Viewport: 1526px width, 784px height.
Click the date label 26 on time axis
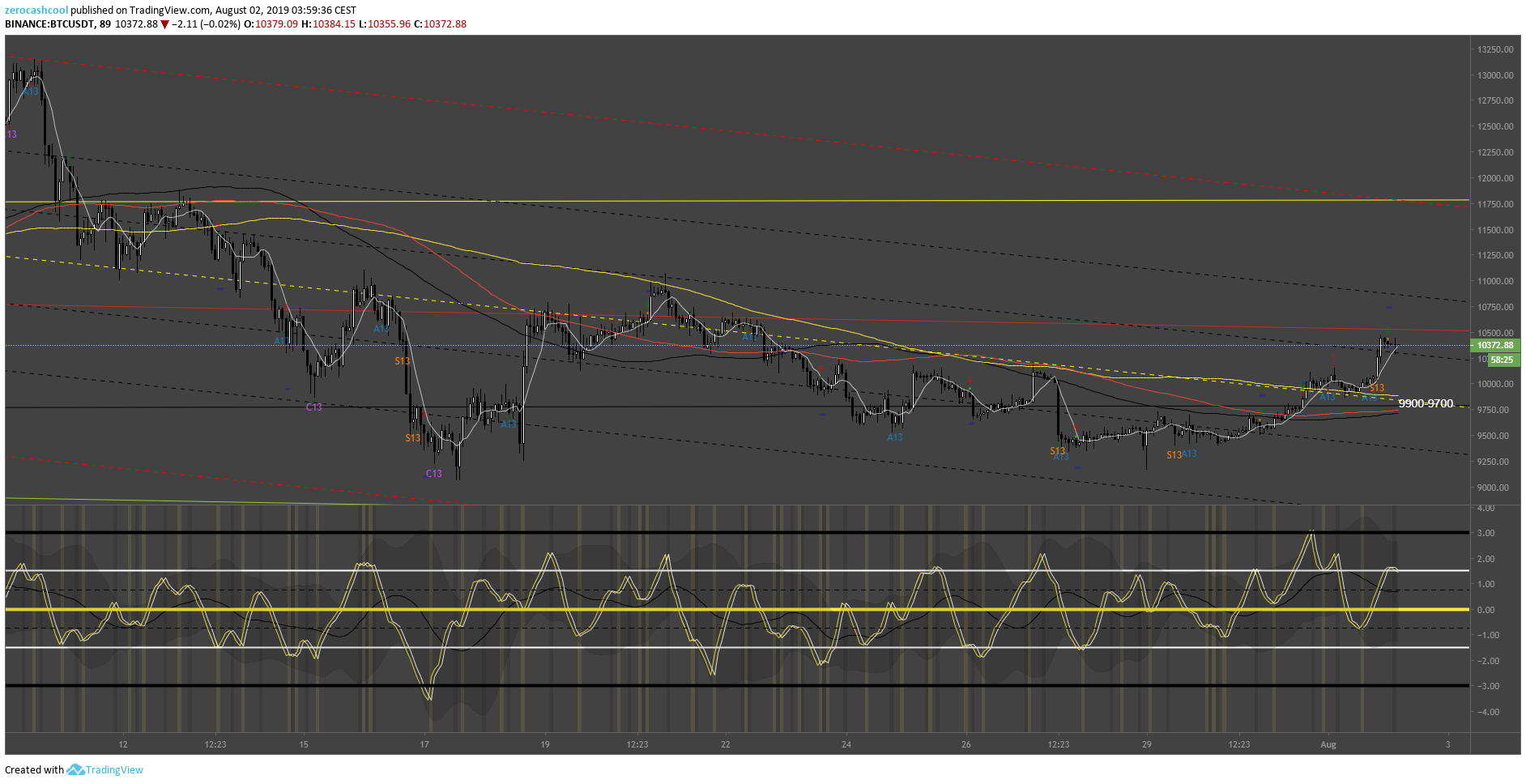coord(966,744)
